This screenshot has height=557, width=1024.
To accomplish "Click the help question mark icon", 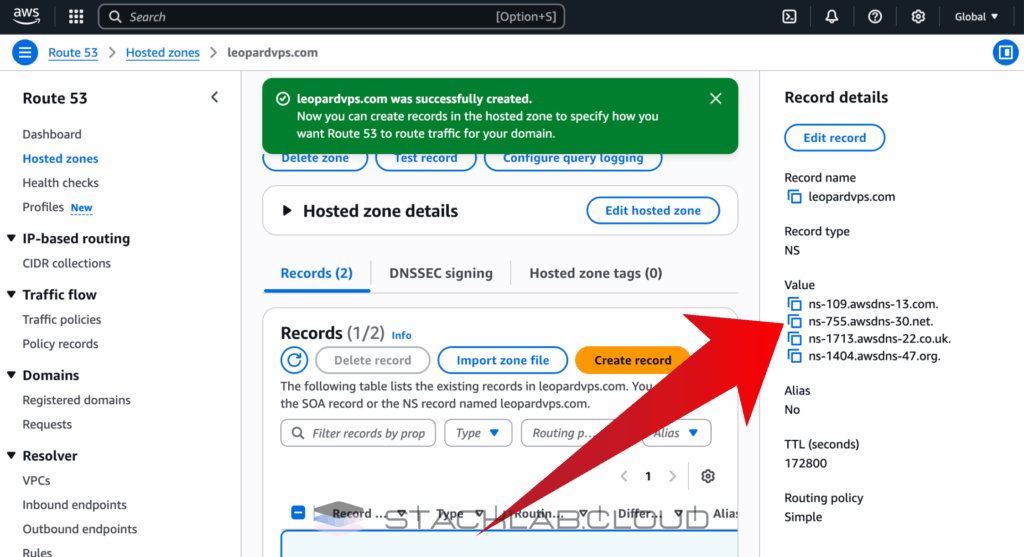I will (x=875, y=17).
